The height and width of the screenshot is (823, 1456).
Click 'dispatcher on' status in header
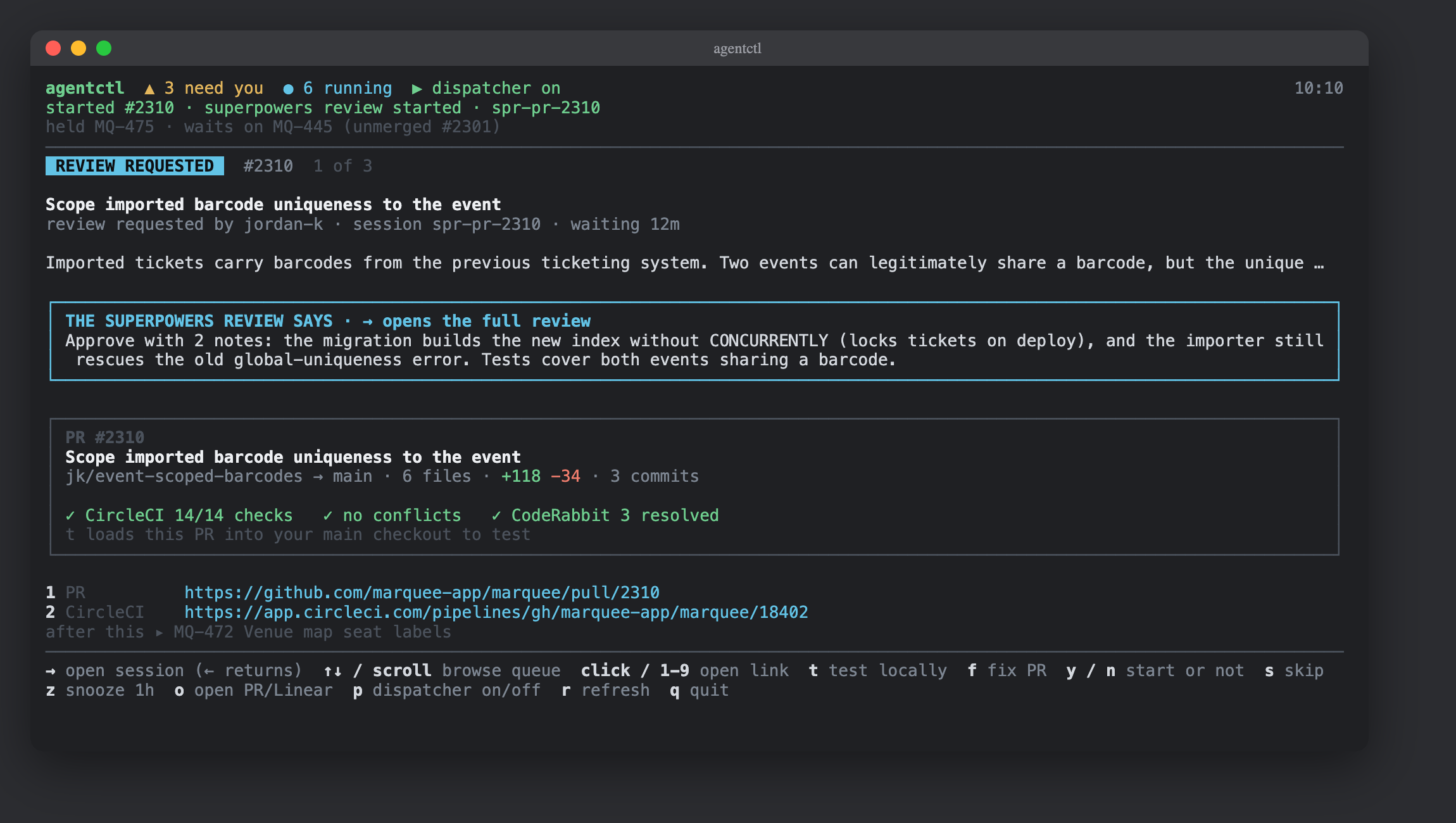tap(496, 89)
